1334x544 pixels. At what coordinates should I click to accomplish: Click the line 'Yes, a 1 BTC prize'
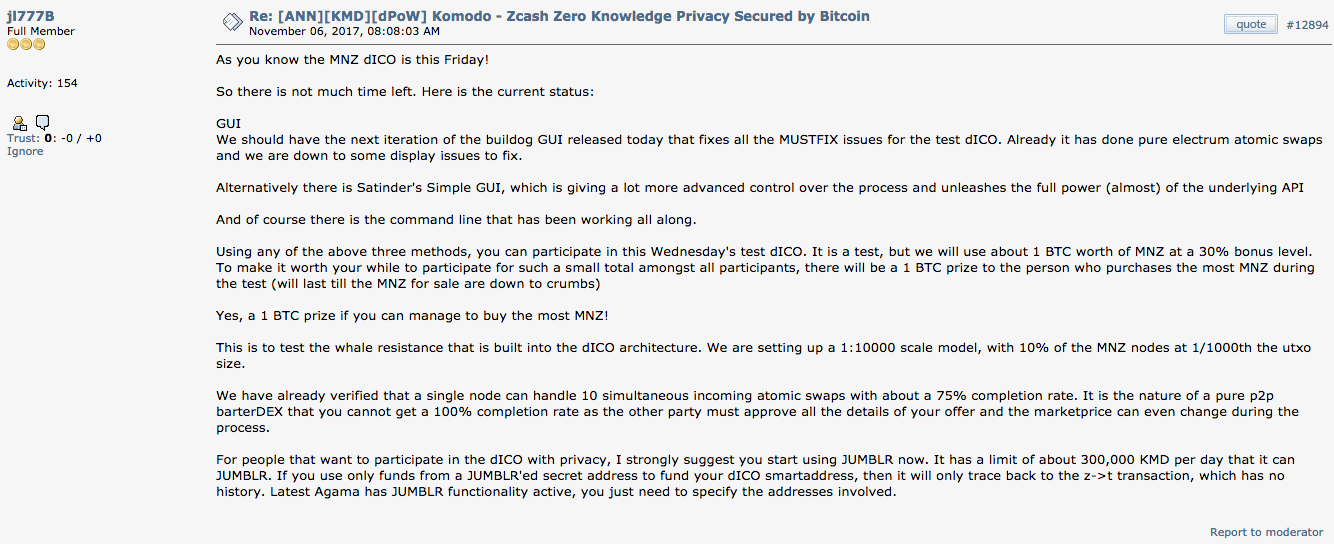412,316
